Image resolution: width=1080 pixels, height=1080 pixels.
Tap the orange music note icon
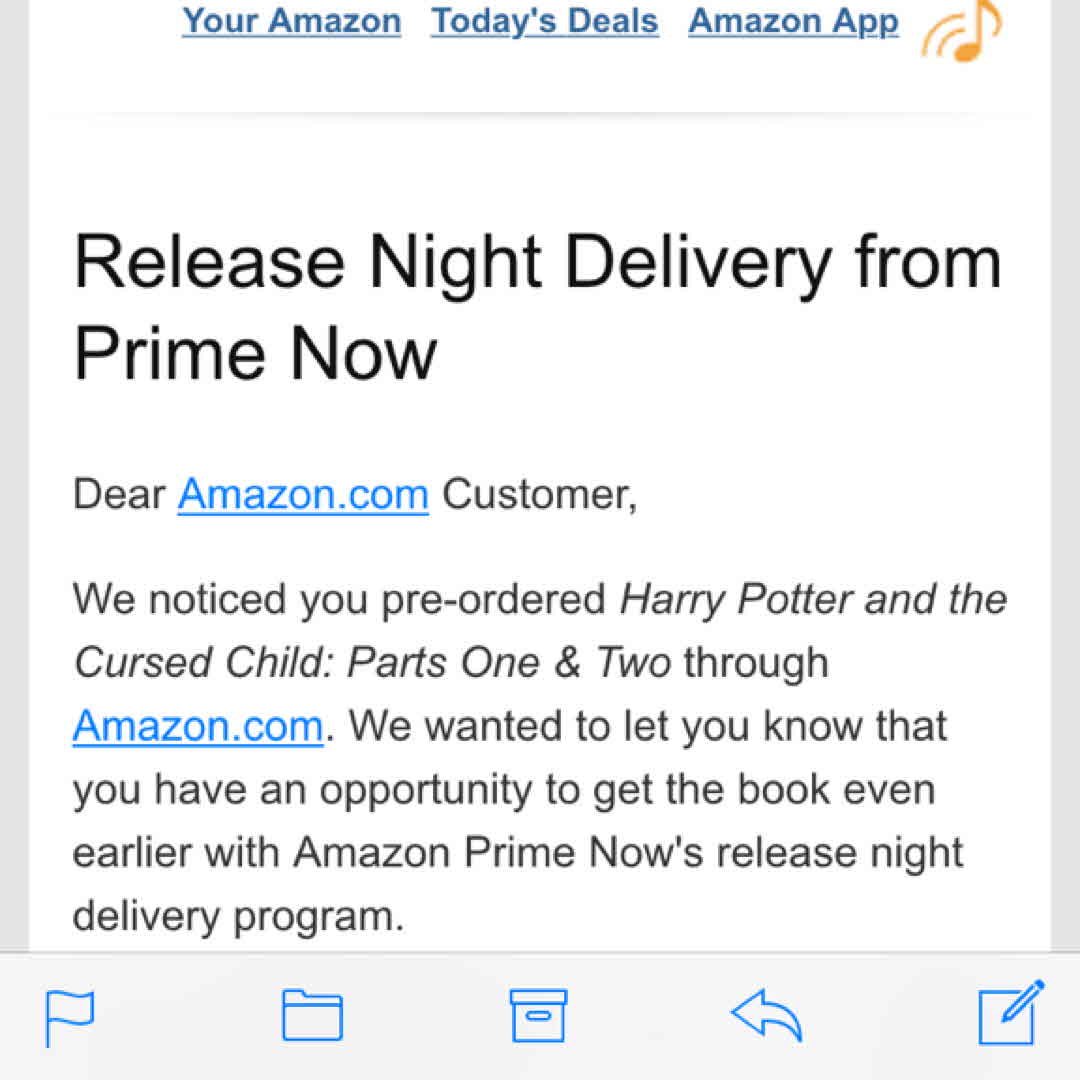[961, 30]
